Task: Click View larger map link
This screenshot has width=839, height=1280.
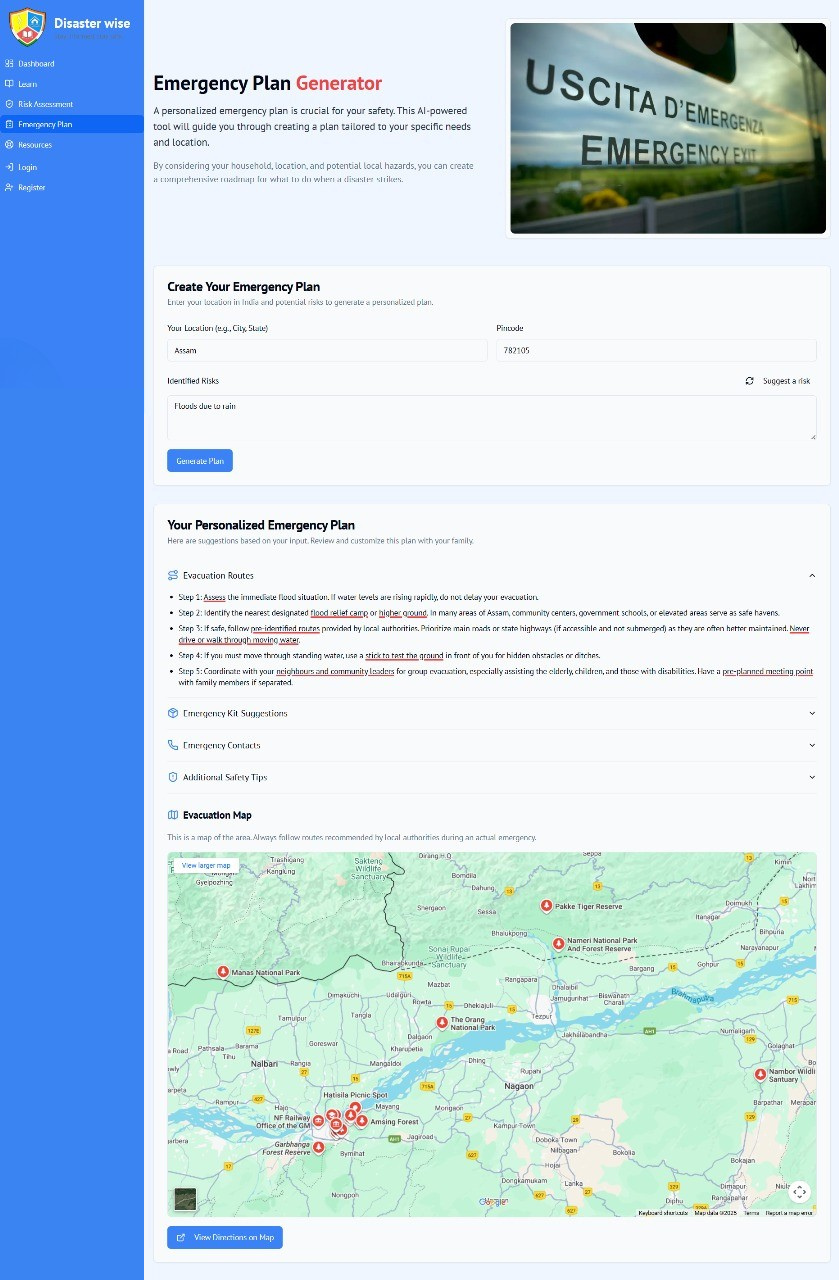Action: [x=205, y=865]
